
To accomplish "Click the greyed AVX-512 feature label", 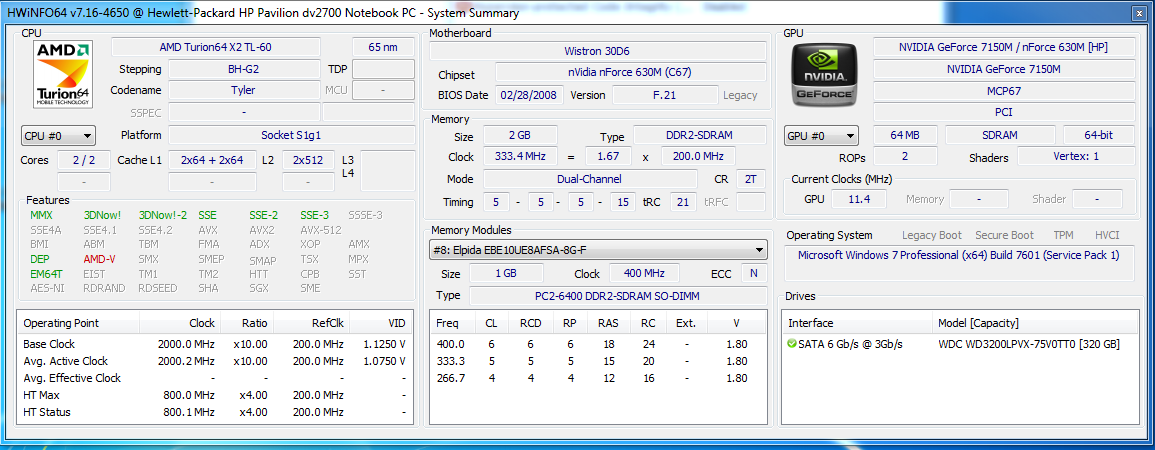I will 321,230.
